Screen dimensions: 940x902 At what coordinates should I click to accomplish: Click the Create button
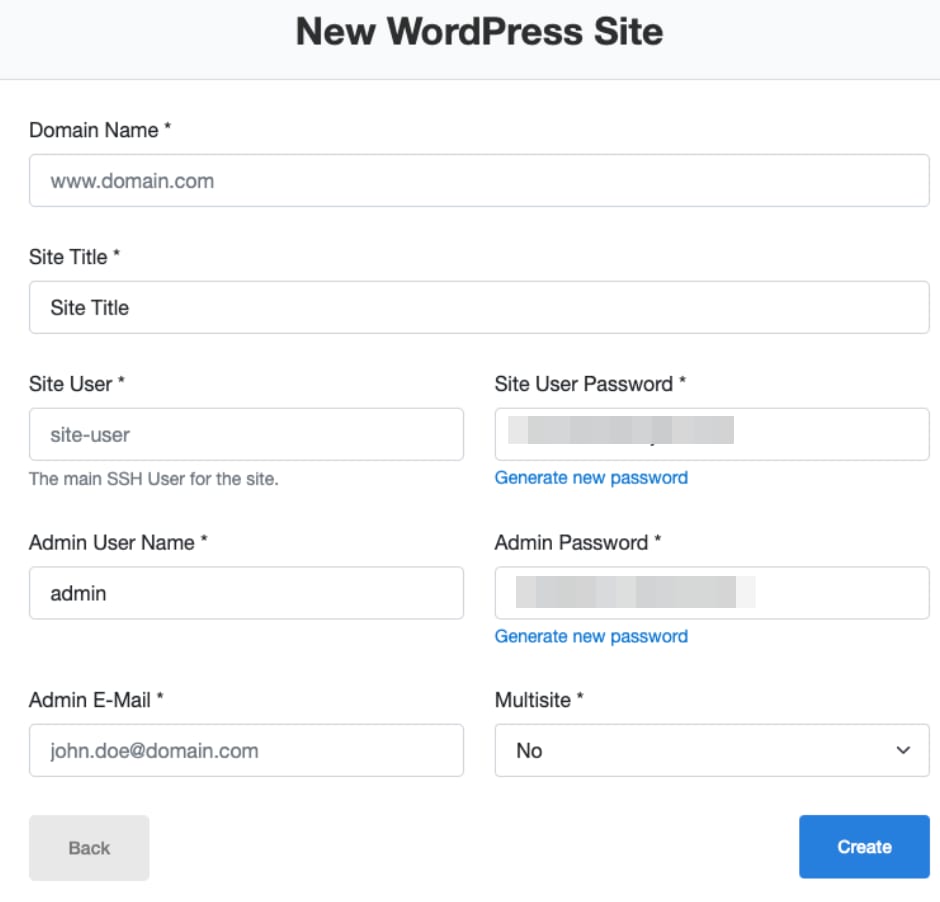tap(863, 846)
